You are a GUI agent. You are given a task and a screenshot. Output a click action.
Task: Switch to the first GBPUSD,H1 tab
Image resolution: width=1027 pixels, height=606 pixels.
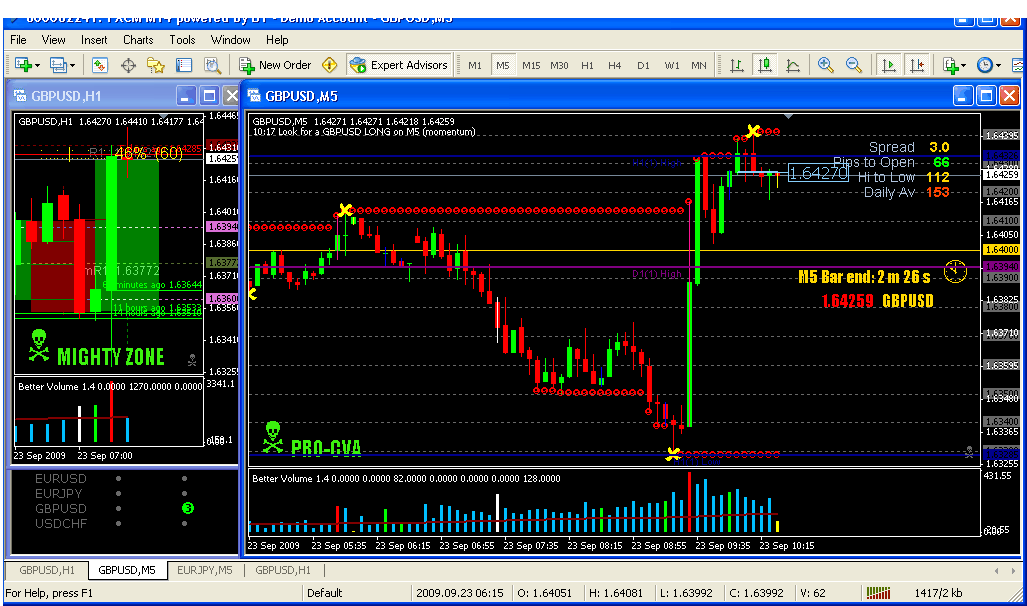point(47,570)
